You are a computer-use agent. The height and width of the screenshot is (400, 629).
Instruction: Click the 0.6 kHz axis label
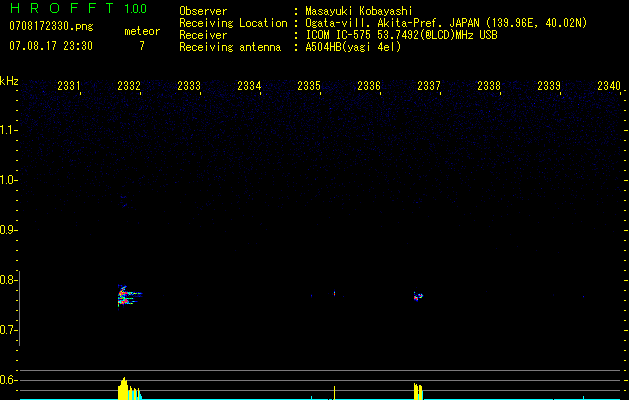point(8,380)
